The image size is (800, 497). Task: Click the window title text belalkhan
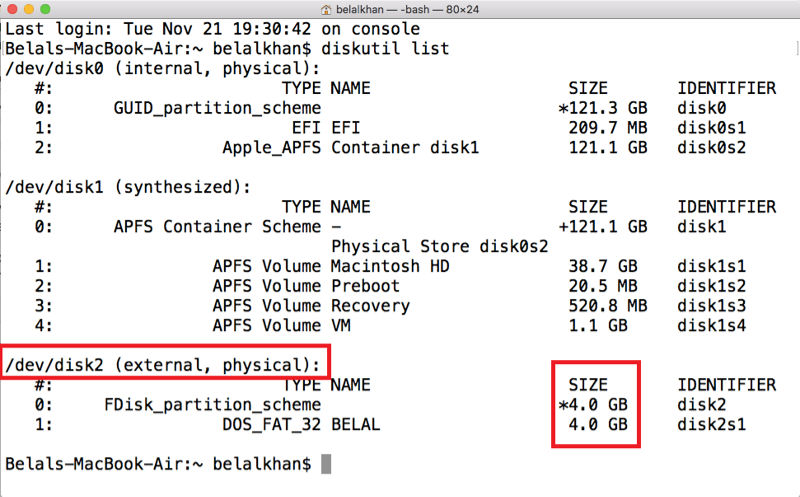click(360, 10)
